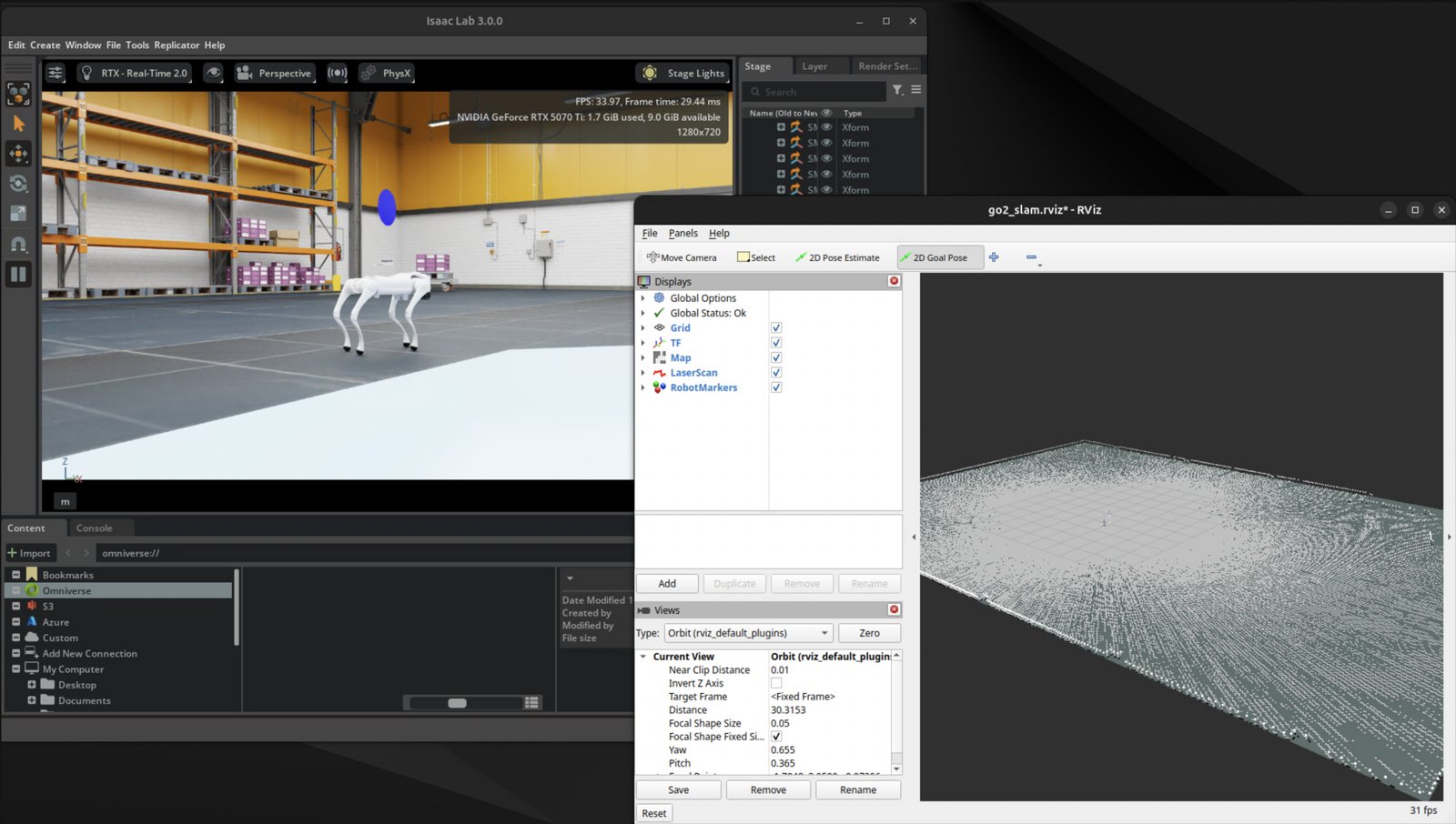Click the filter icon in Stage panel
The width and height of the screenshot is (1456, 824).
897,90
